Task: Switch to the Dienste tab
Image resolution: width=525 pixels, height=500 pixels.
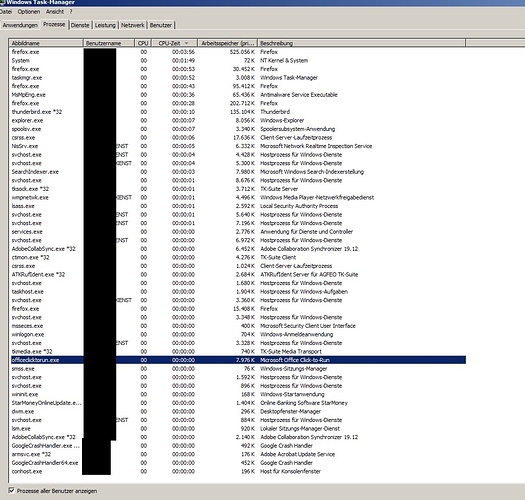Action: pos(80,25)
